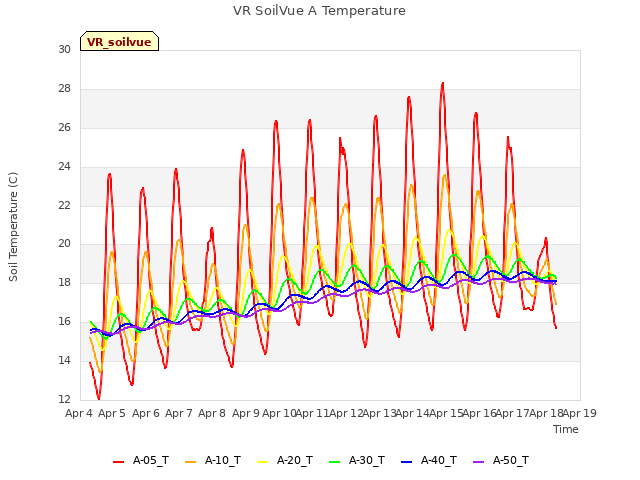Click the A-50_T legend label
640x480 pixels.
click(x=511, y=460)
